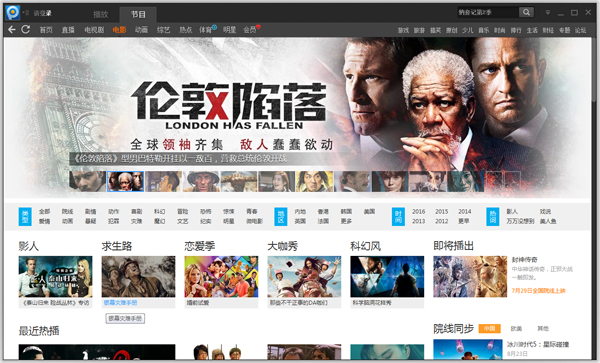The image size is (600, 363).
Task: Filter movies by 微电影 type
Action: click(254, 221)
